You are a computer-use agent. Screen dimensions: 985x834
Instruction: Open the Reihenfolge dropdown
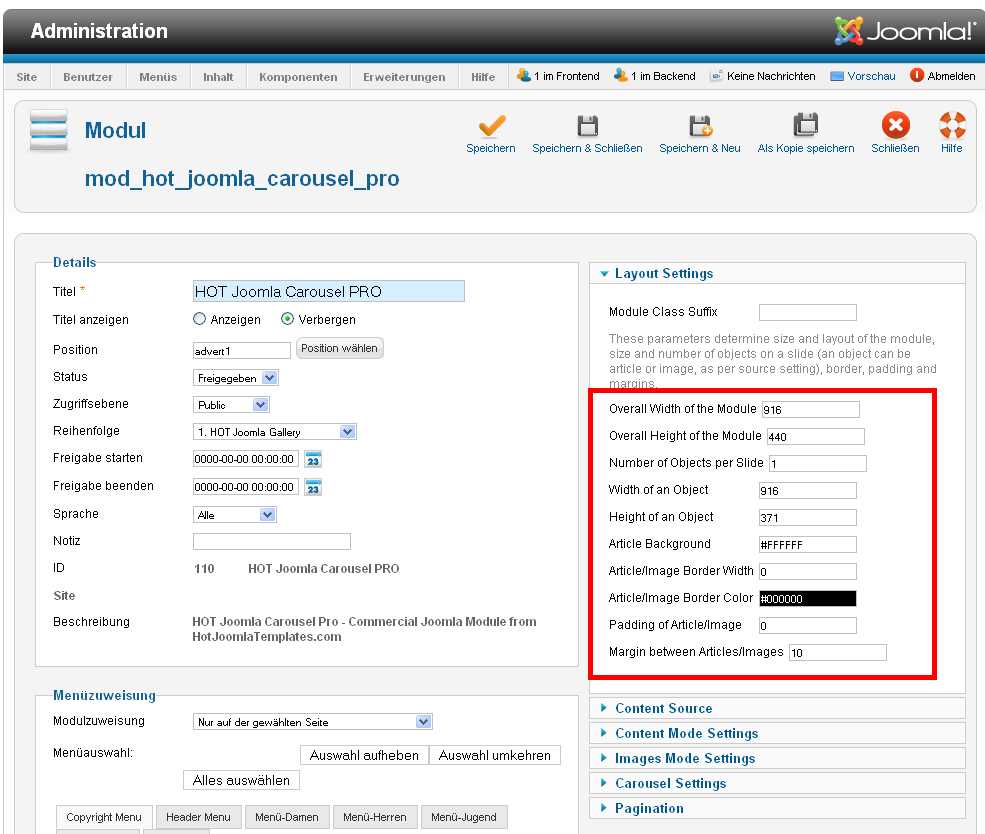(275, 432)
